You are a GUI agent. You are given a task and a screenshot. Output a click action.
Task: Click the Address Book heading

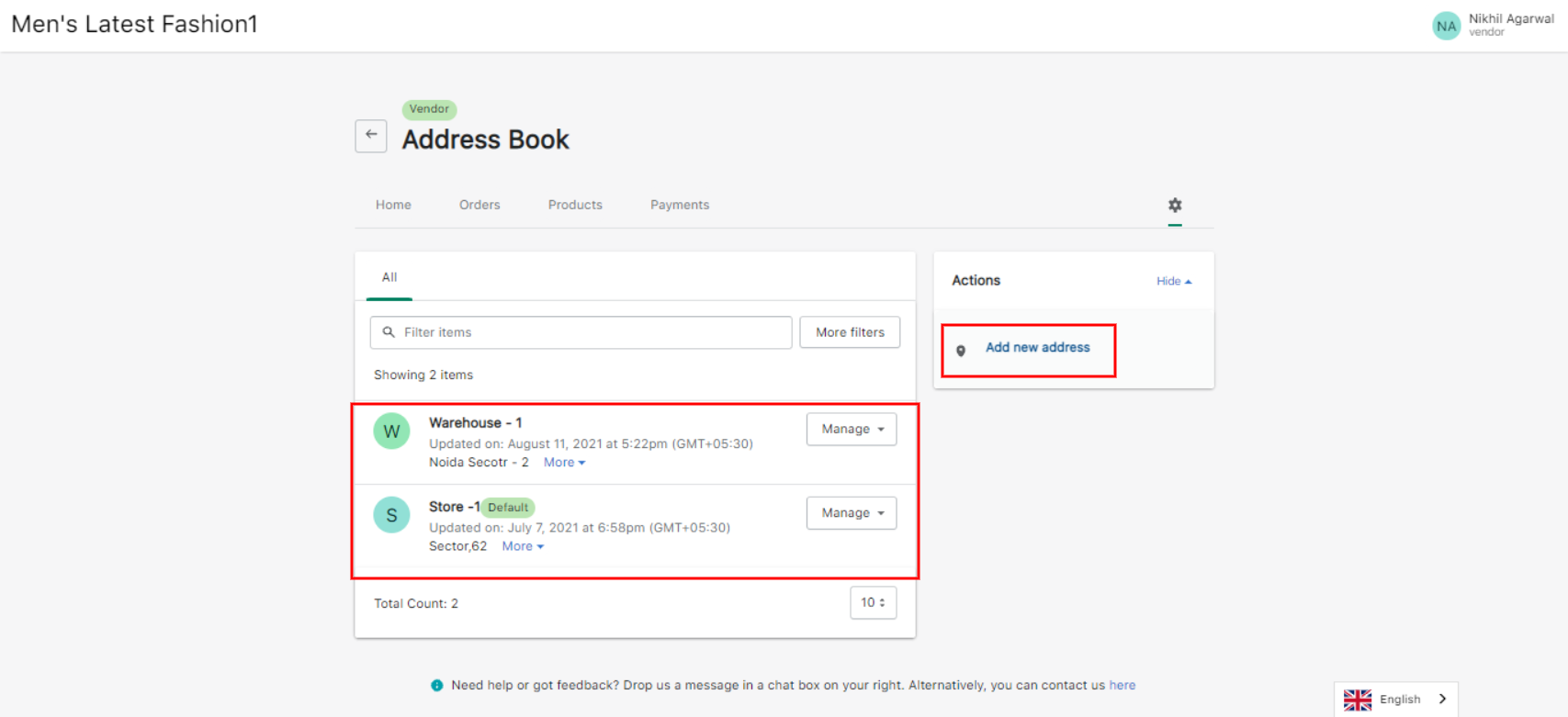point(485,140)
